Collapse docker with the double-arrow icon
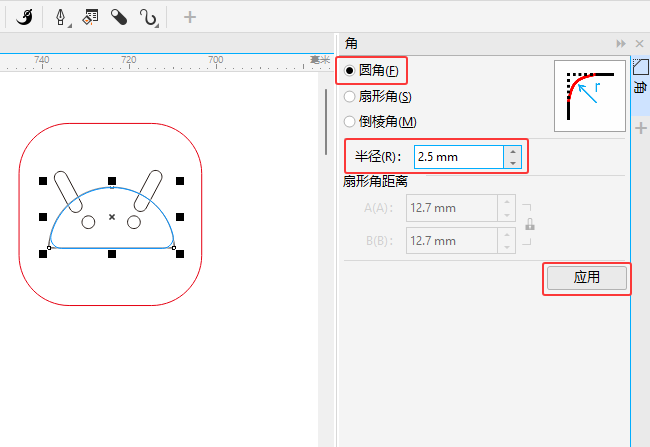650x447 pixels. tap(621, 44)
